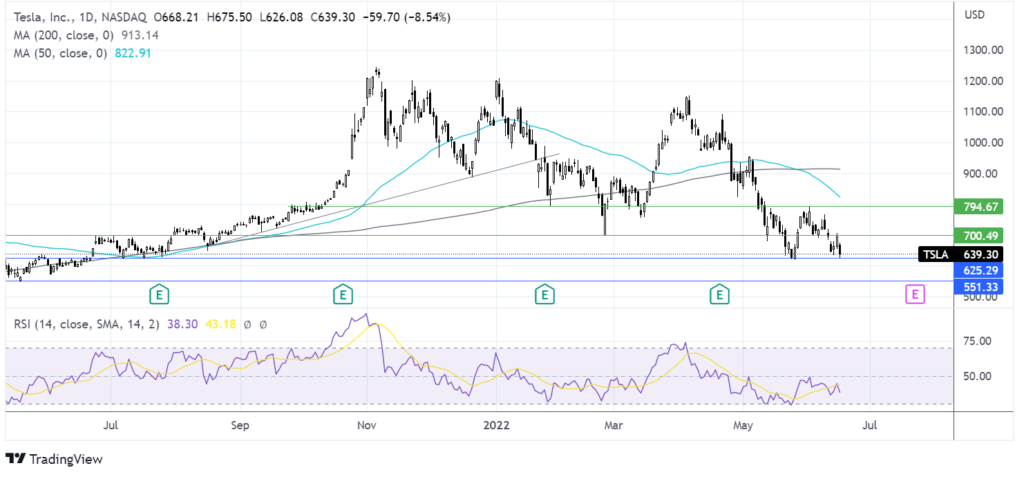Click the O668.21 open value in the header
The width and height of the screenshot is (1024, 477).
click(x=178, y=18)
